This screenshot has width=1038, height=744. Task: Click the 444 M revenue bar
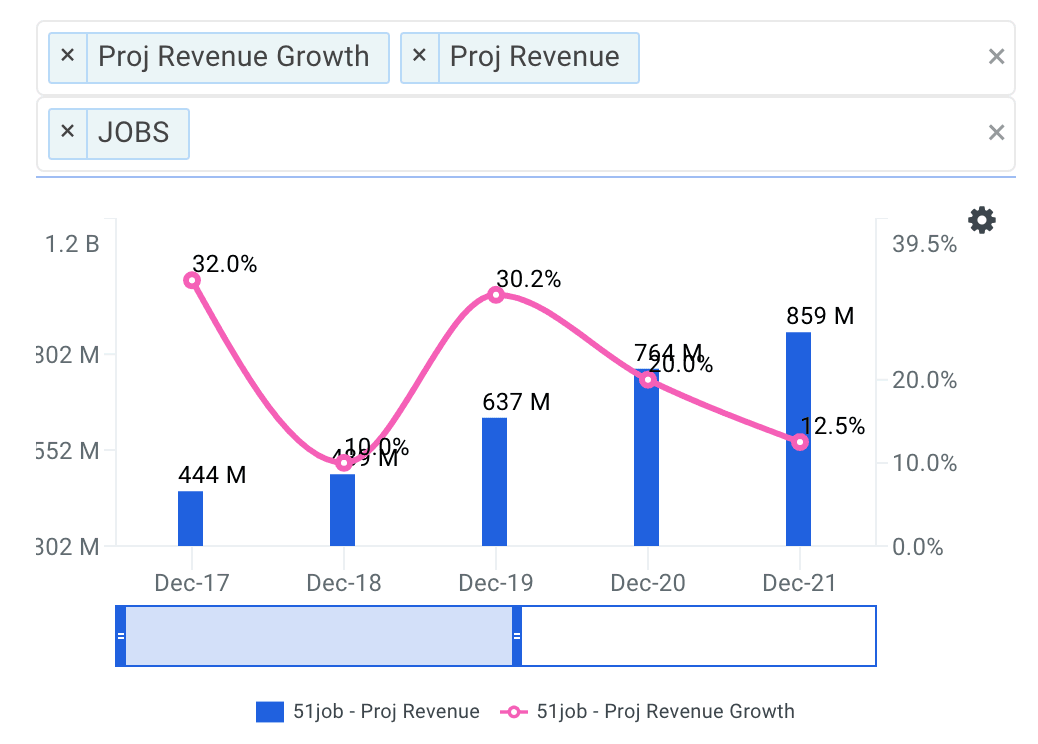click(x=190, y=519)
